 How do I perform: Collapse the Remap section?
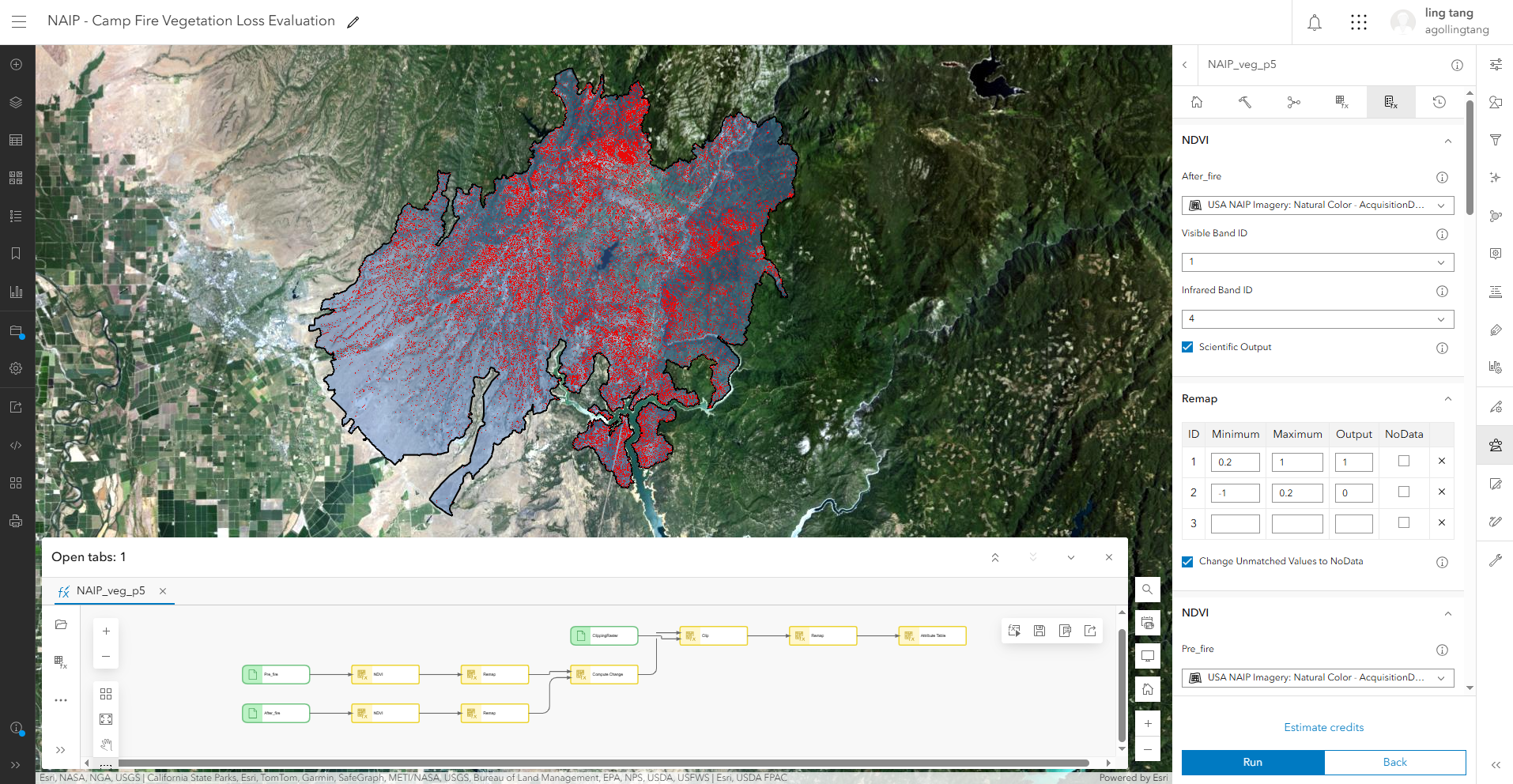coord(1448,399)
